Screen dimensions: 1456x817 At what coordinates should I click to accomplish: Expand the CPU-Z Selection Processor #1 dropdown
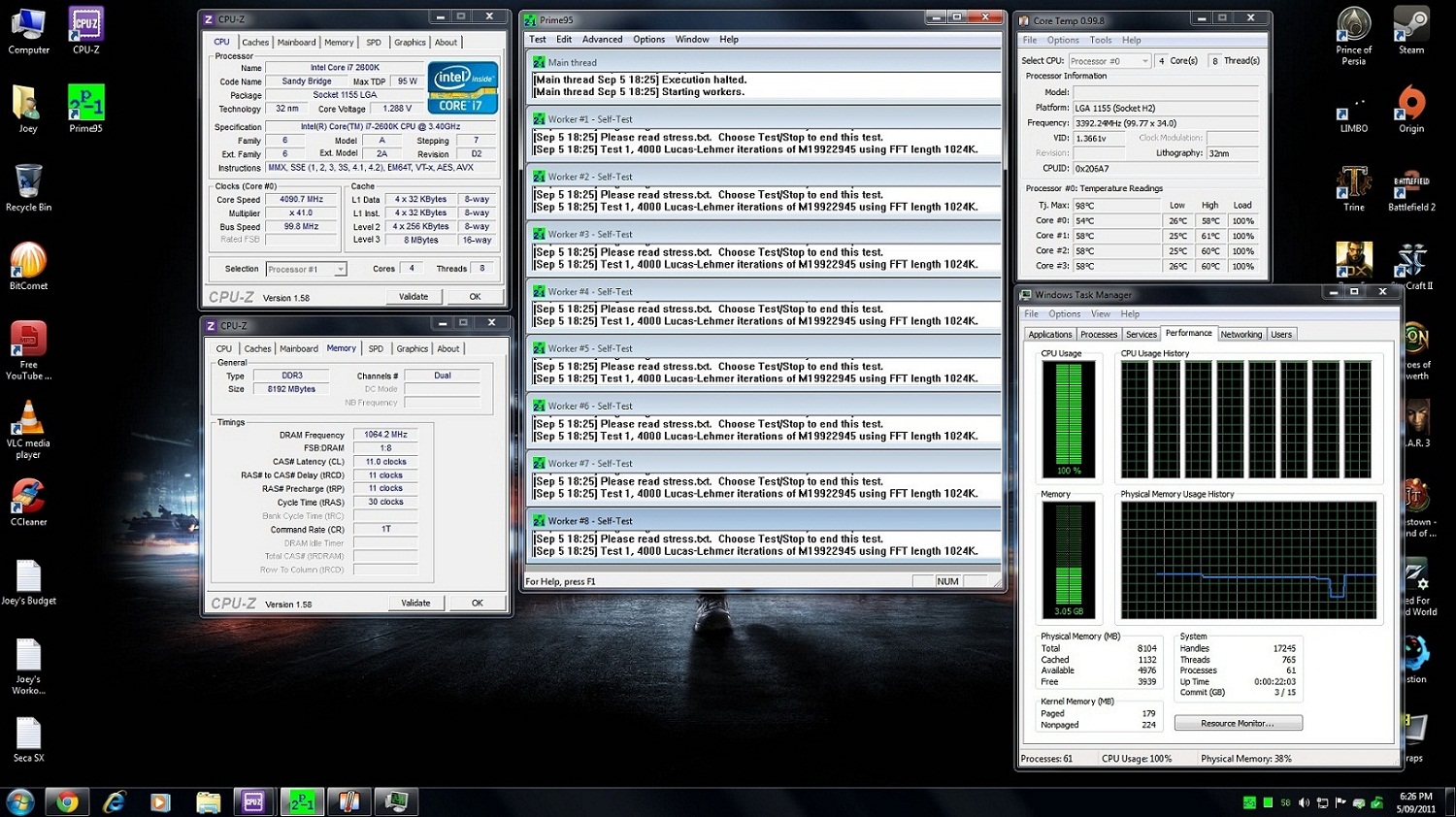(x=340, y=269)
